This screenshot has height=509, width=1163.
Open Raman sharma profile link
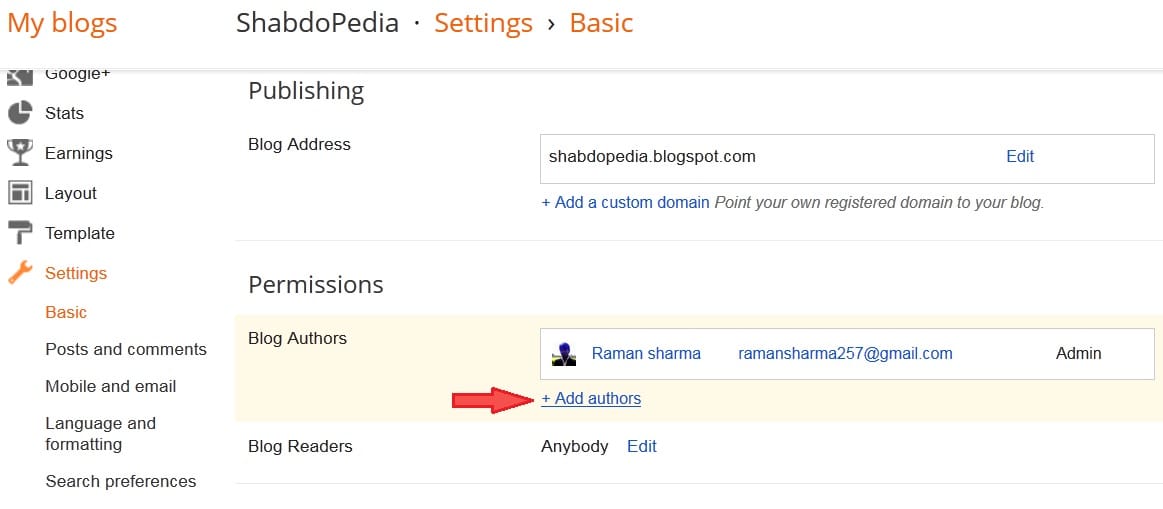[646, 353]
